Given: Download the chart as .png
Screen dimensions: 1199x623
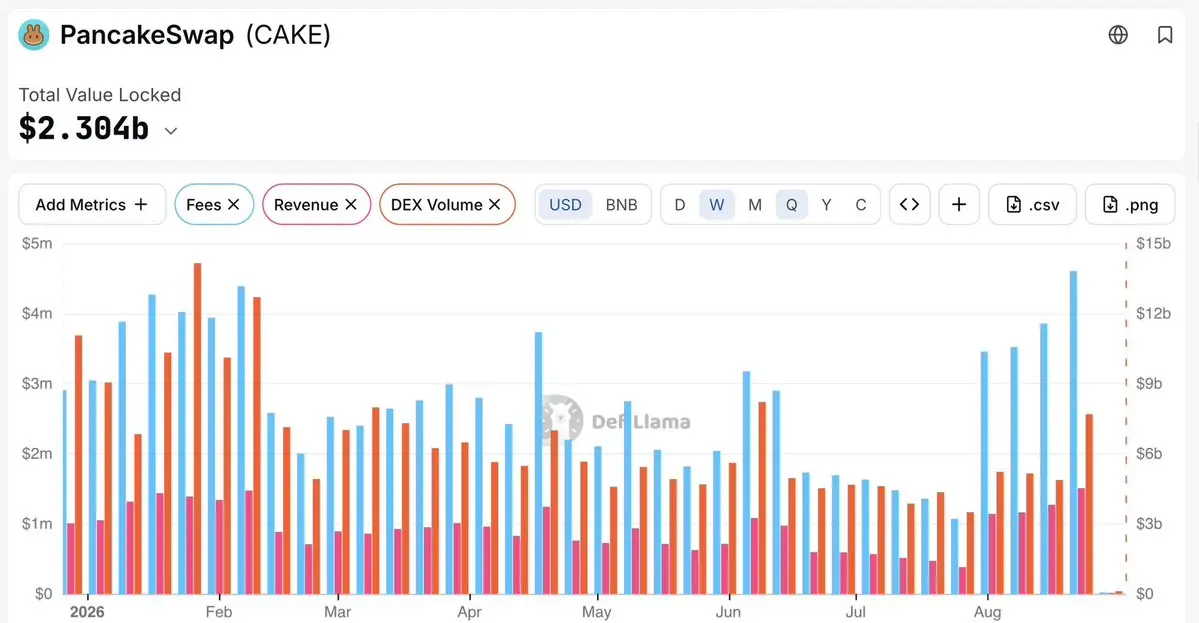Looking at the screenshot, I should [x=1130, y=205].
